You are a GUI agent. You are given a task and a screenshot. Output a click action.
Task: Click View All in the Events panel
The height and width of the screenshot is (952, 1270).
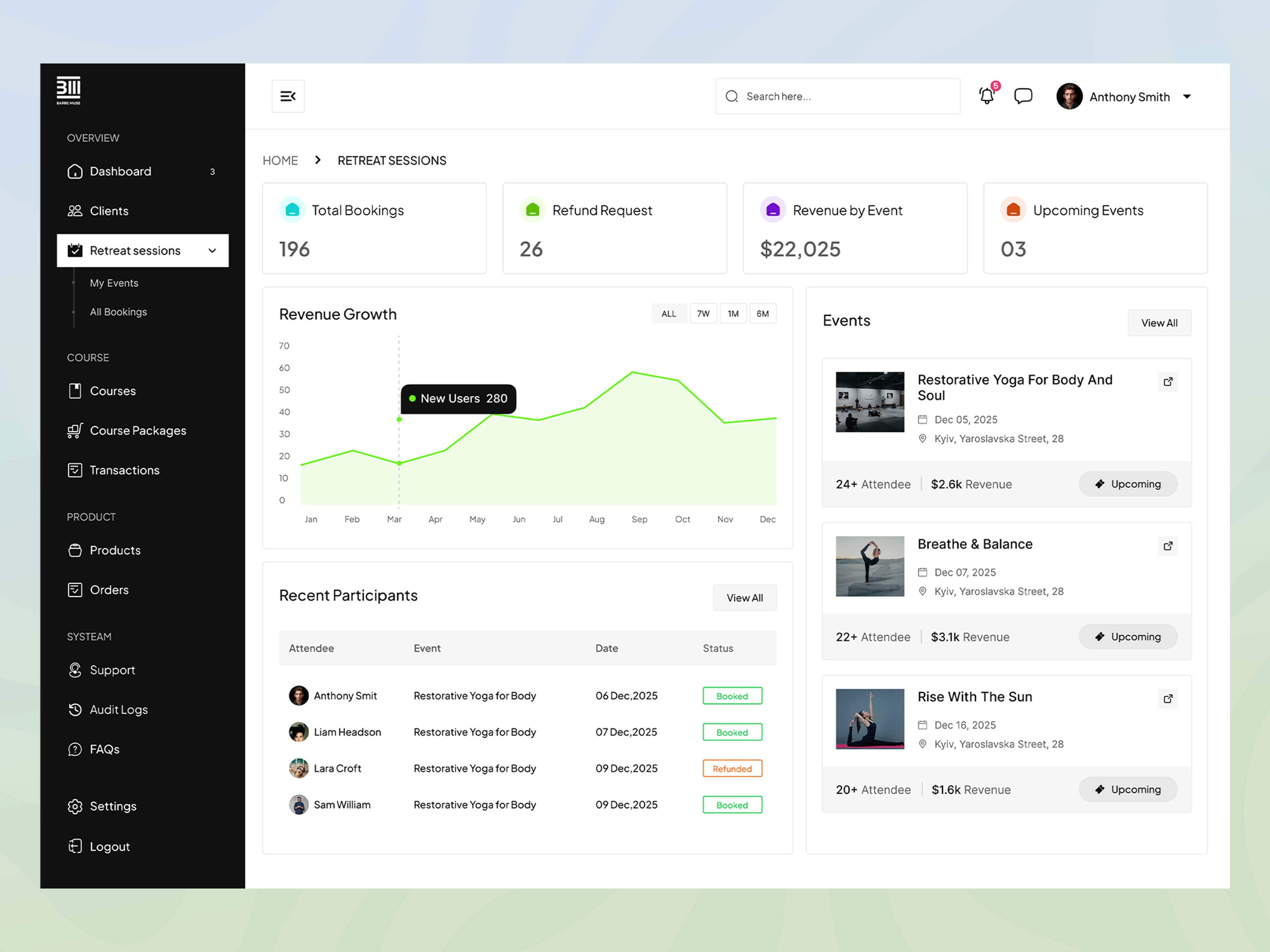[1159, 322]
